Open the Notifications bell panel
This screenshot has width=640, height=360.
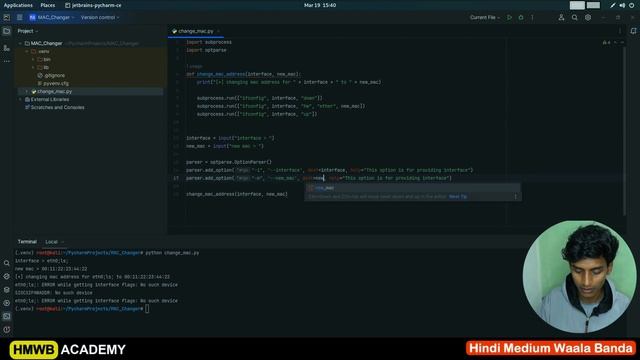coord(633,31)
